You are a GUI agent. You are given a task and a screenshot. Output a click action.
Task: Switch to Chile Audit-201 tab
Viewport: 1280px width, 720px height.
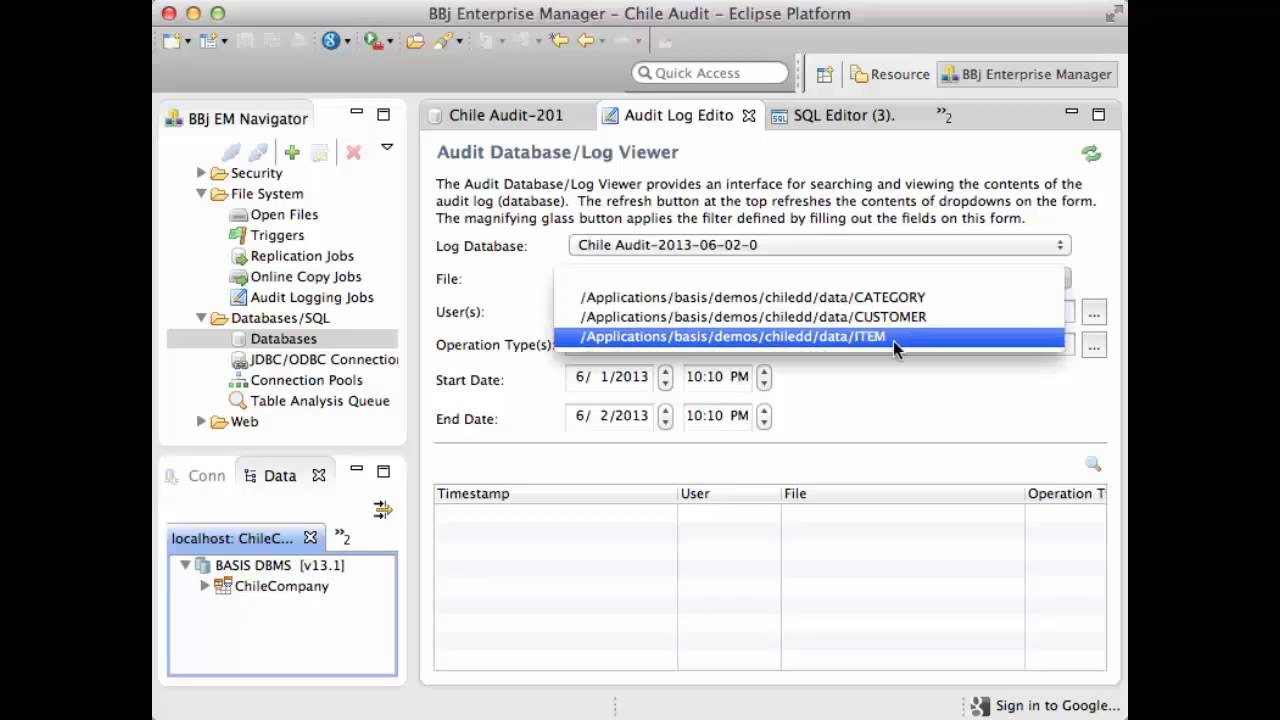tap(506, 115)
